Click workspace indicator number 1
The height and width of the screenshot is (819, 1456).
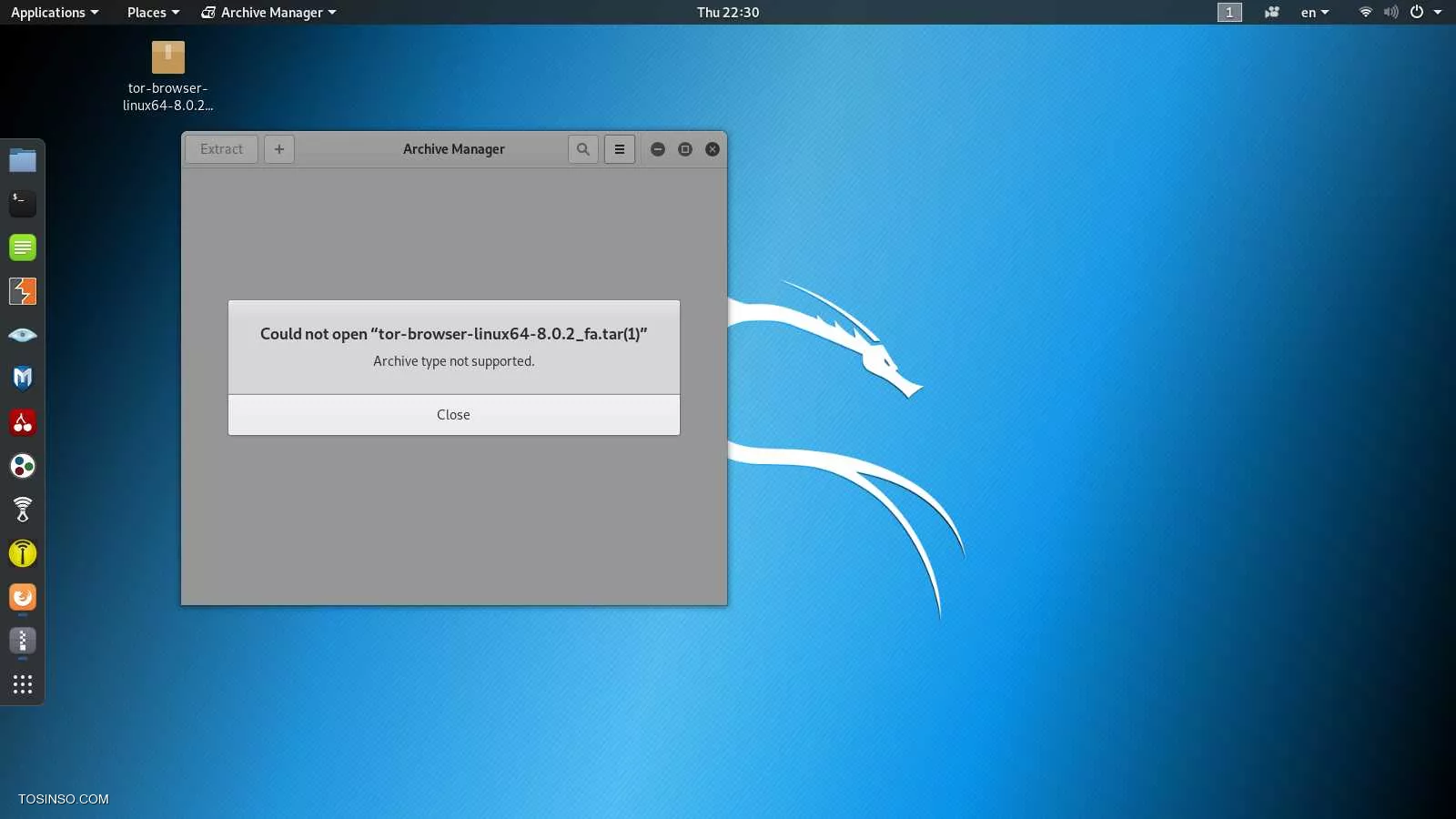[x=1229, y=13]
